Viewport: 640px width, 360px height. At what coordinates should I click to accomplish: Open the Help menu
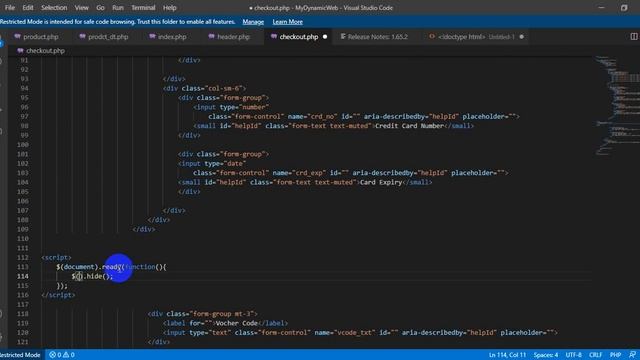[169, 8]
